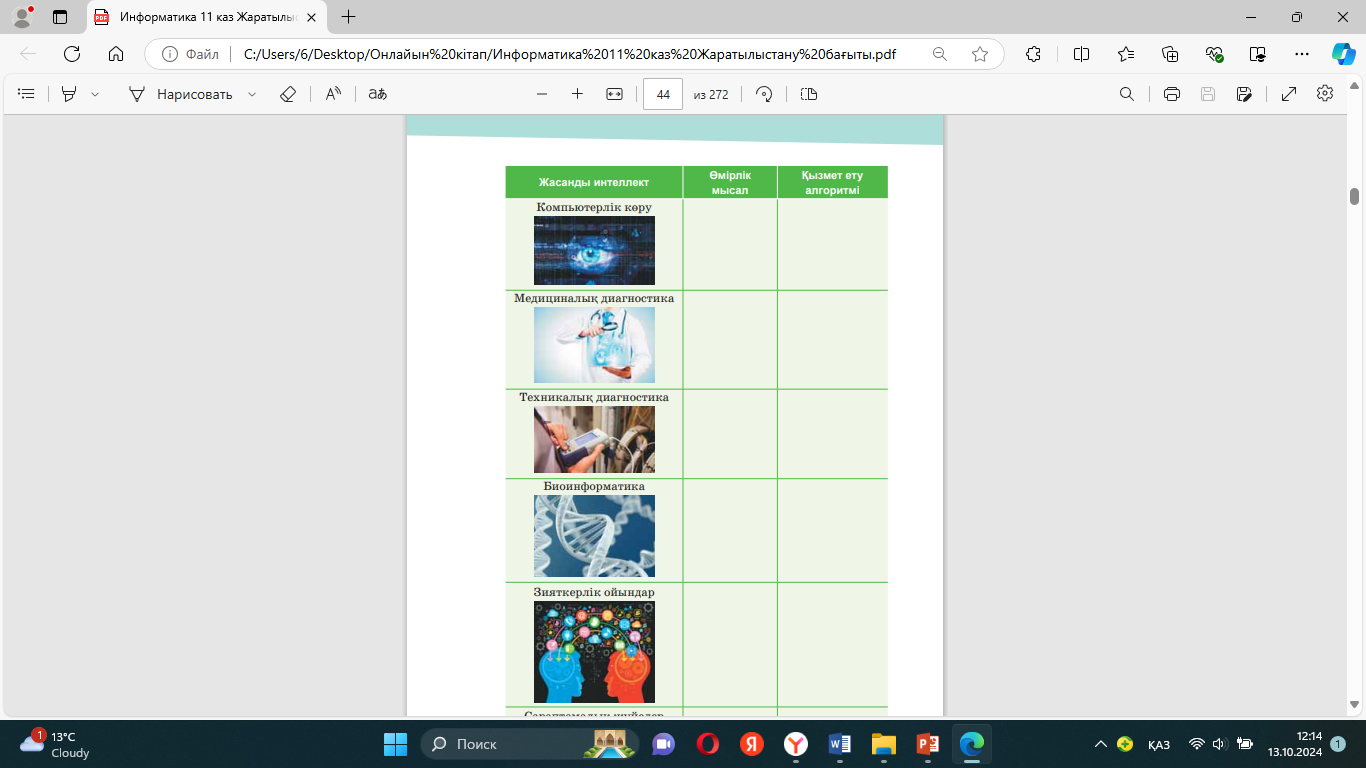Image resolution: width=1366 pixels, height=768 pixels.
Task: Toggle fit to width
Action: [x=614, y=94]
